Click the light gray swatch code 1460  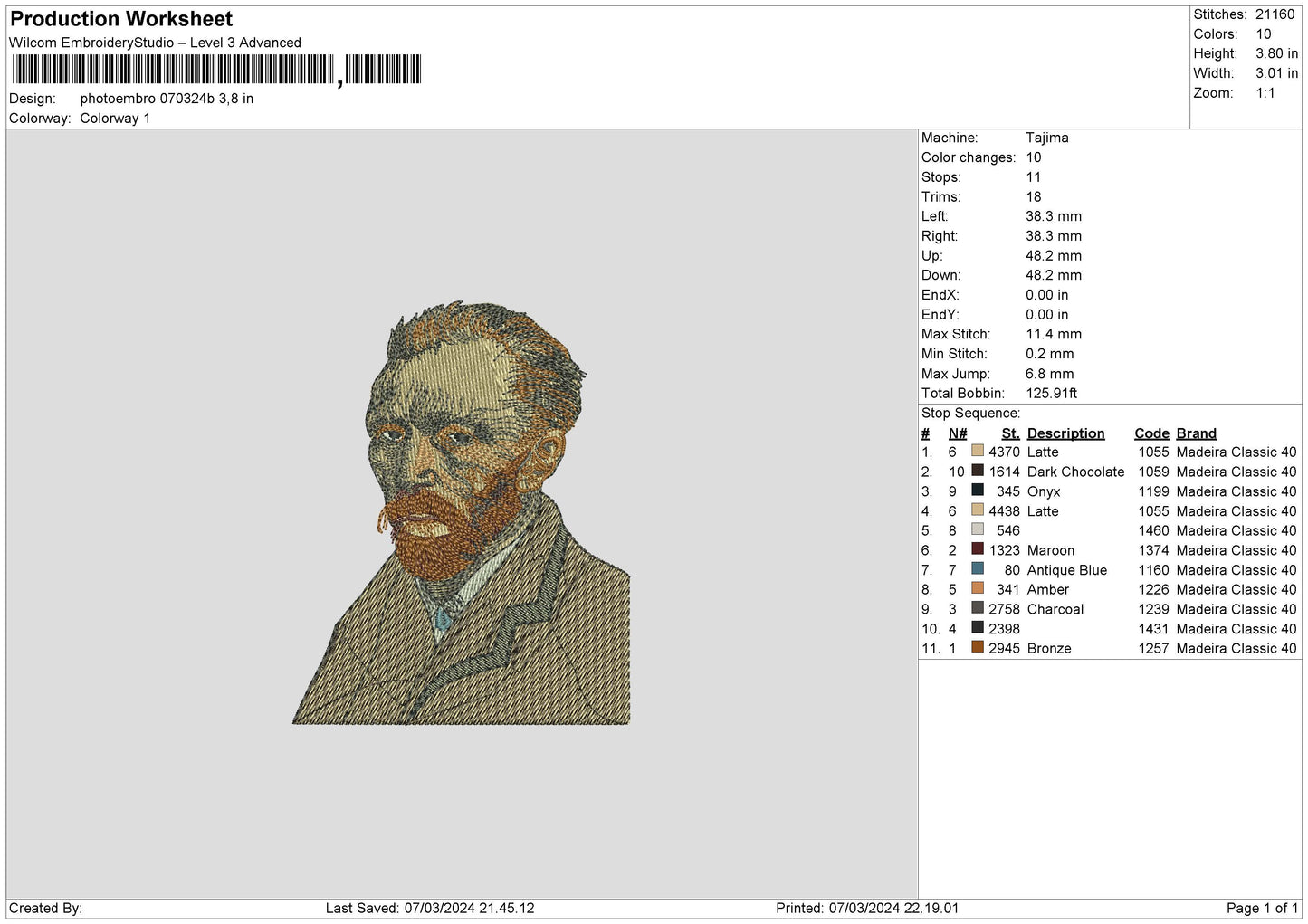coord(978,529)
